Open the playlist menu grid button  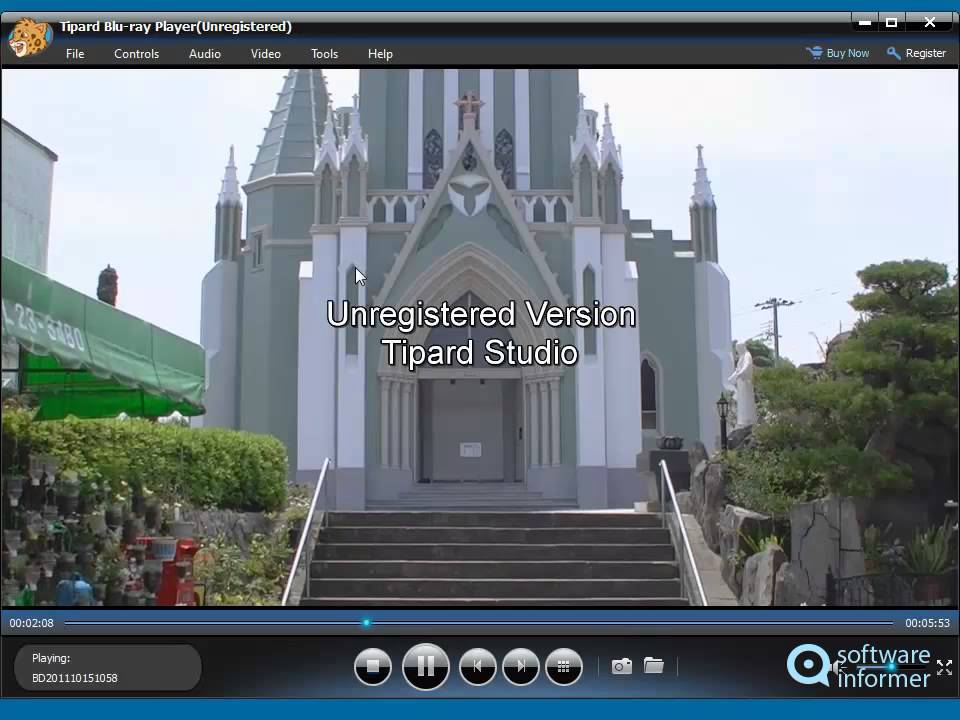tap(564, 666)
